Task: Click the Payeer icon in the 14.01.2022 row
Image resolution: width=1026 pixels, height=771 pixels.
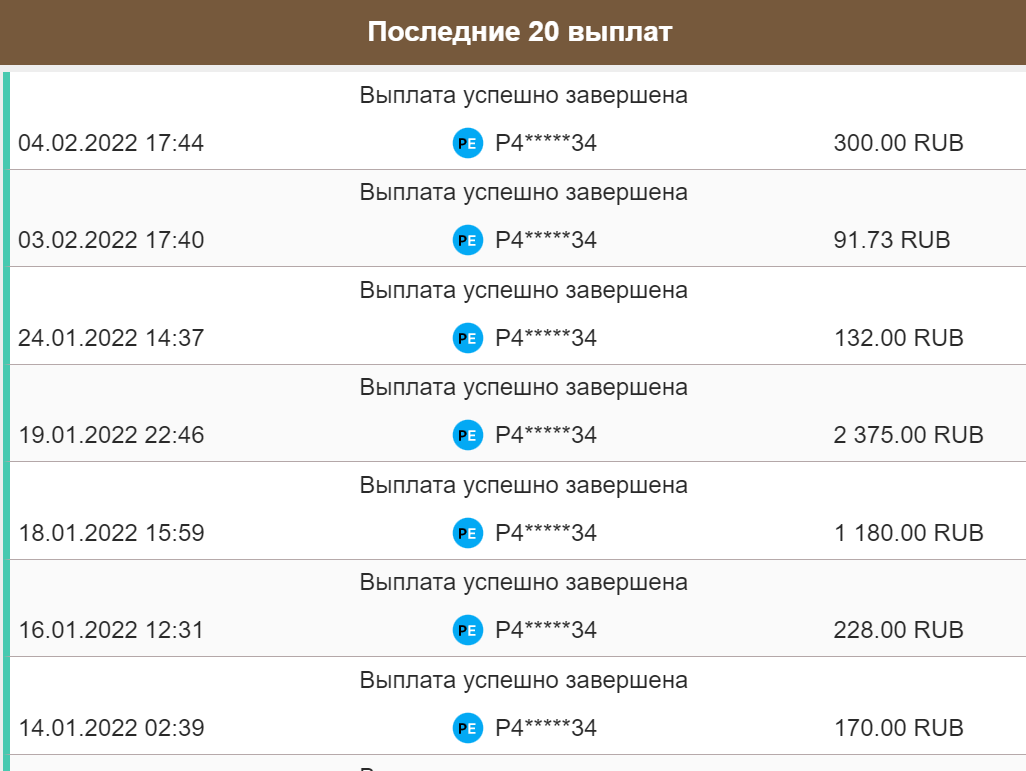Action: 468,728
